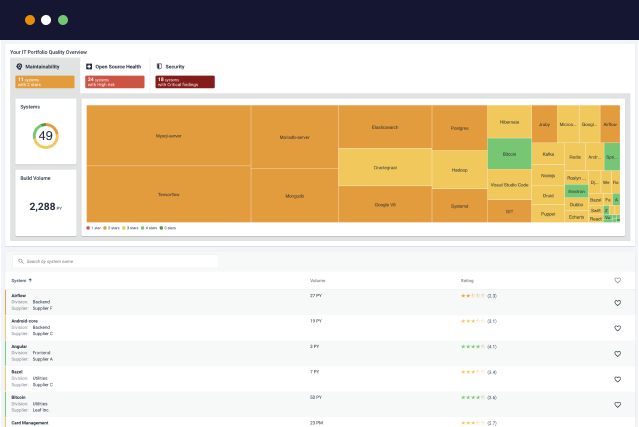Select the Echarts treemap block
The image size is (639, 427).
(x=576, y=217)
